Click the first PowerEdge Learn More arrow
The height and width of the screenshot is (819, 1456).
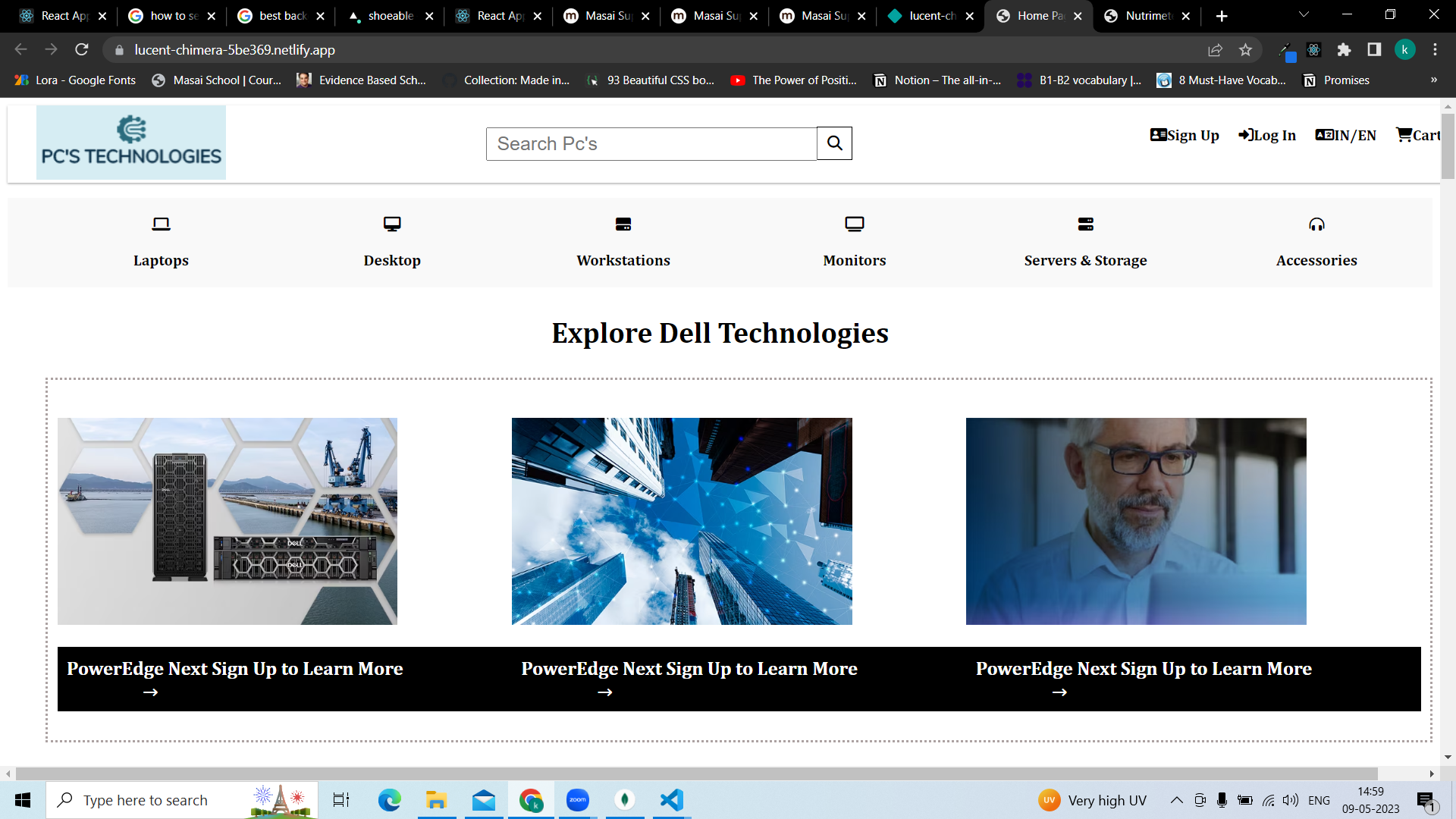[149, 691]
